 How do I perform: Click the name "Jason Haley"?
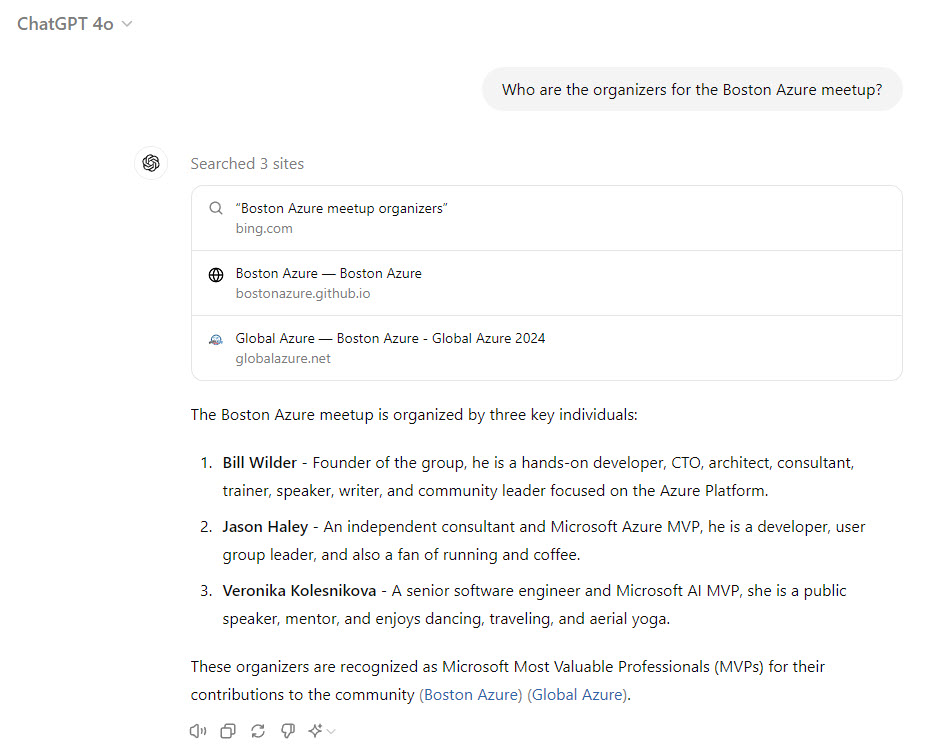click(265, 527)
